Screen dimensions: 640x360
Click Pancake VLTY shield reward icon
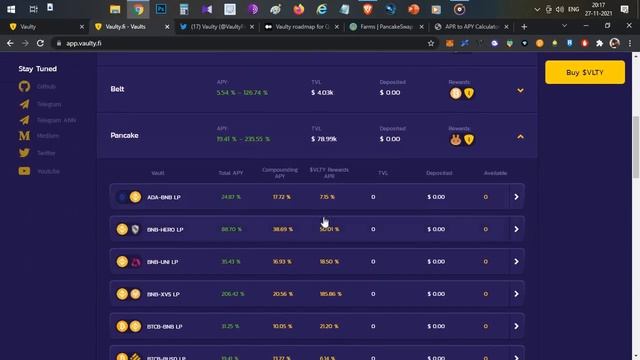pos(469,140)
